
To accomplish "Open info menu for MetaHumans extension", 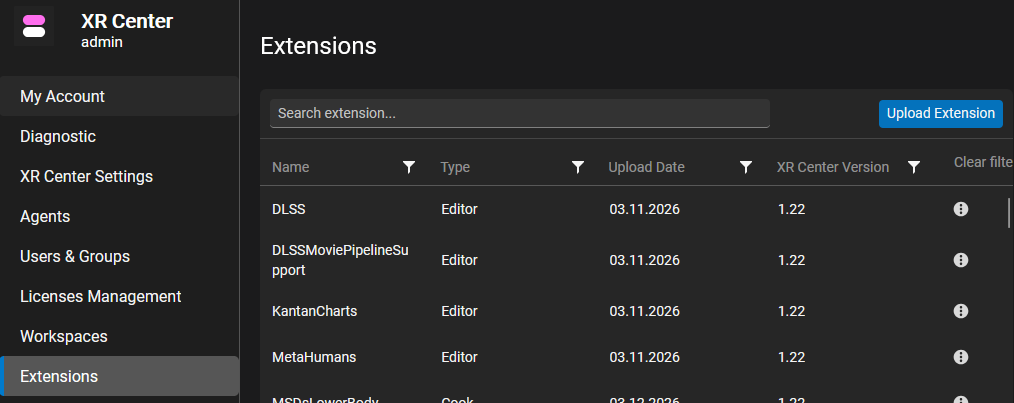I will pos(961,357).
